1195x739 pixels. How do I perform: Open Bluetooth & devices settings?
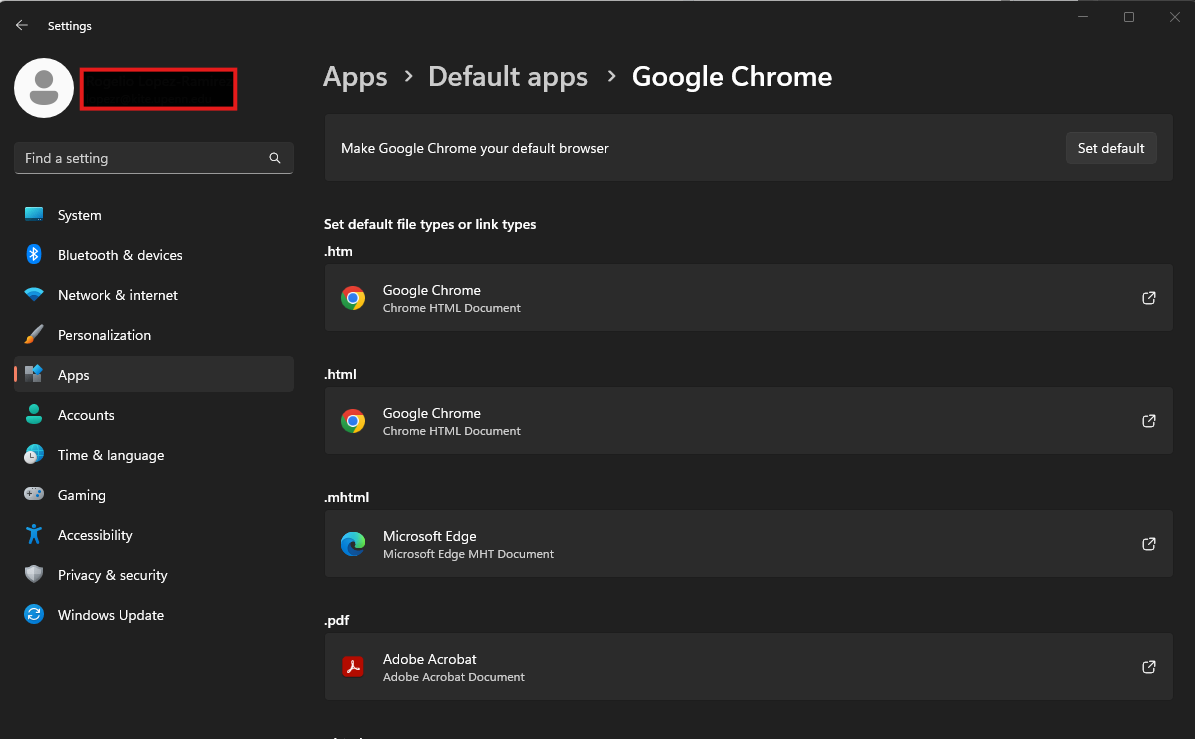[x=154, y=254]
